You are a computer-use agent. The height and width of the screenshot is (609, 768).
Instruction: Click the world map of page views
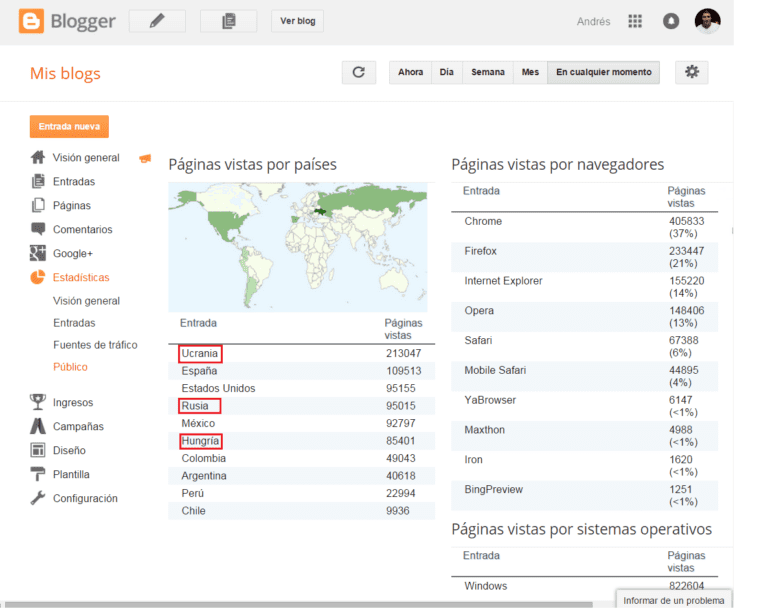[x=298, y=247]
